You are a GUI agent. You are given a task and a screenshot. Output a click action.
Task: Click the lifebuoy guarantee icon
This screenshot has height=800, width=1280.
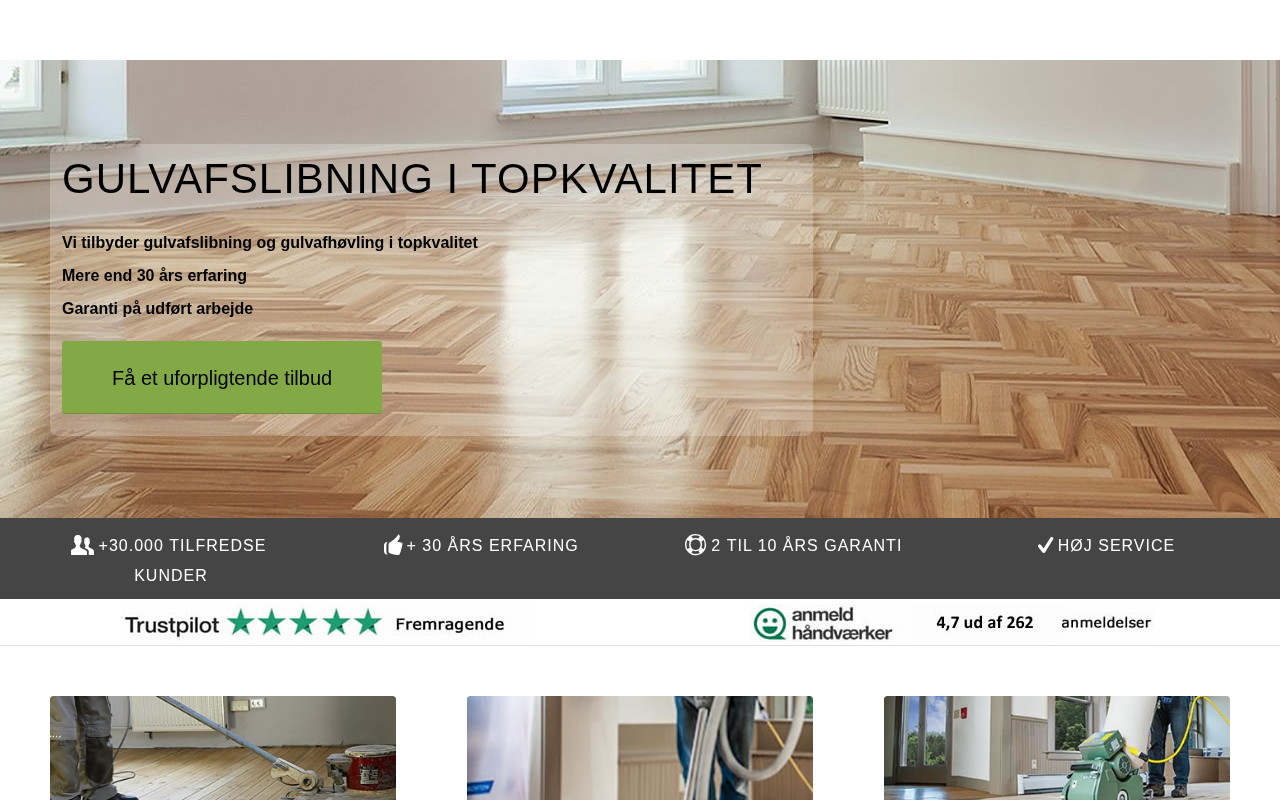coord(695,545)
